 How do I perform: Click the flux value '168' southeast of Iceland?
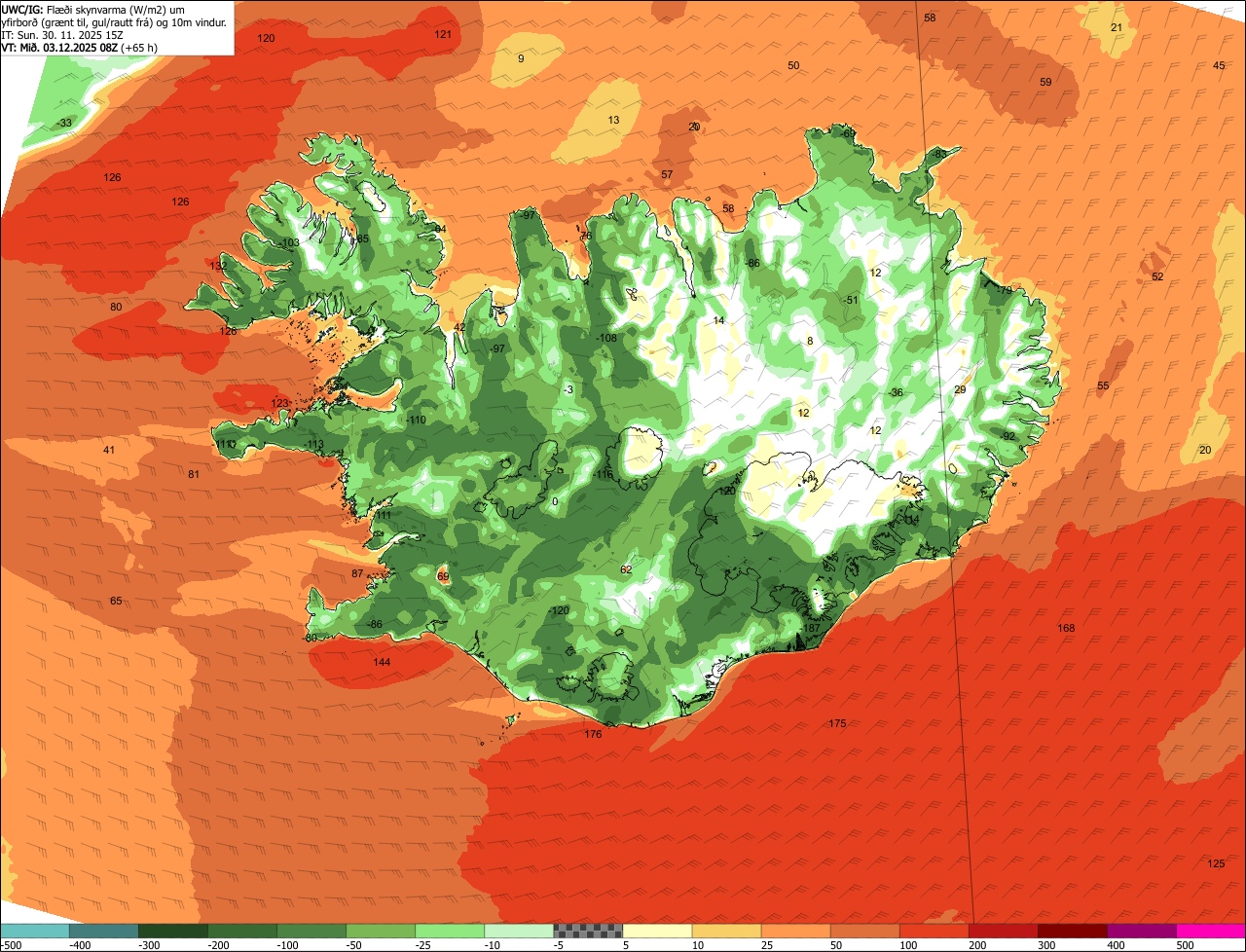click(x=1066, y=628)
